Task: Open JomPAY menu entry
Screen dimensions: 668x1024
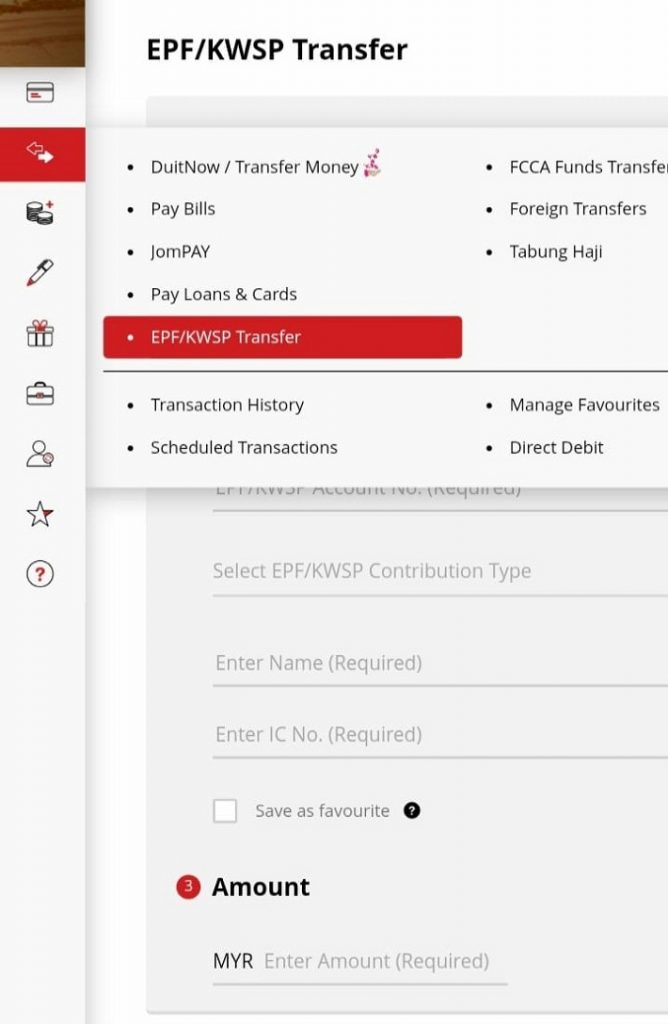Action: tap(180, 251)
